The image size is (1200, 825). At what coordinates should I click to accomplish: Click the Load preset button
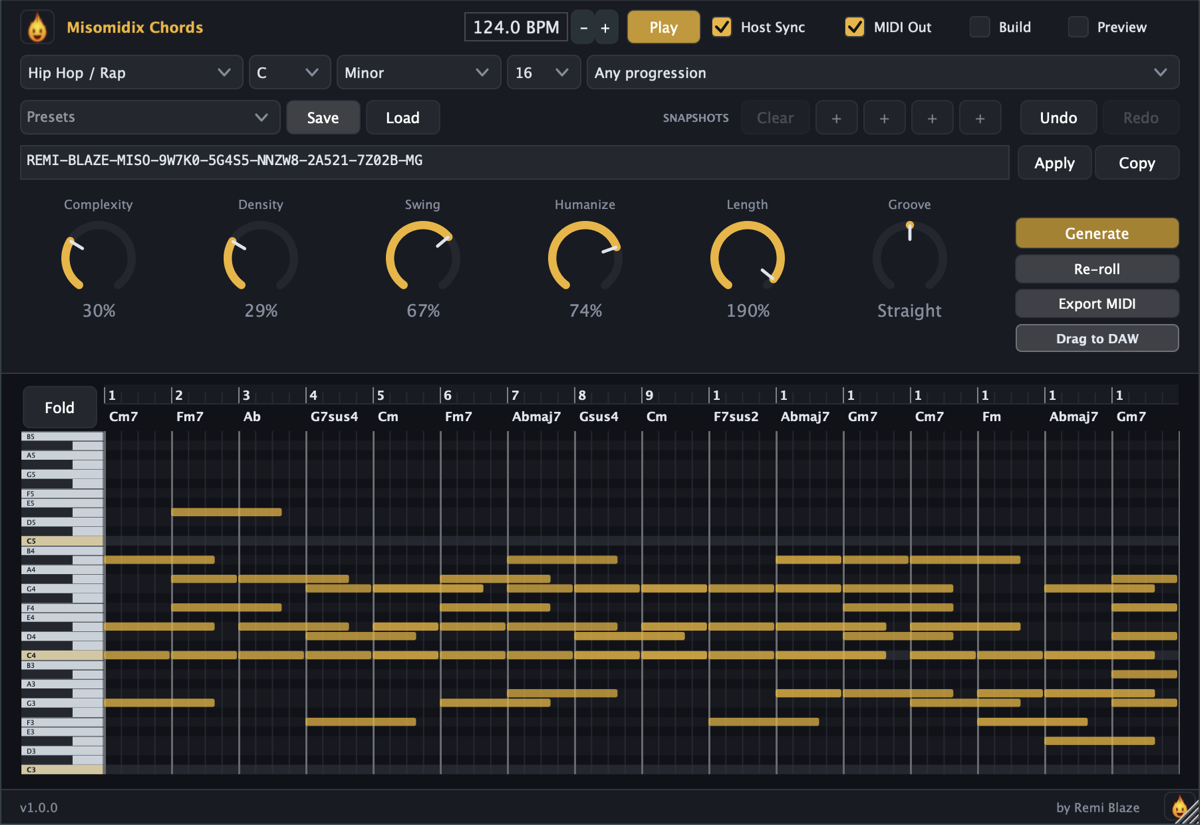(x=403, y=117)
